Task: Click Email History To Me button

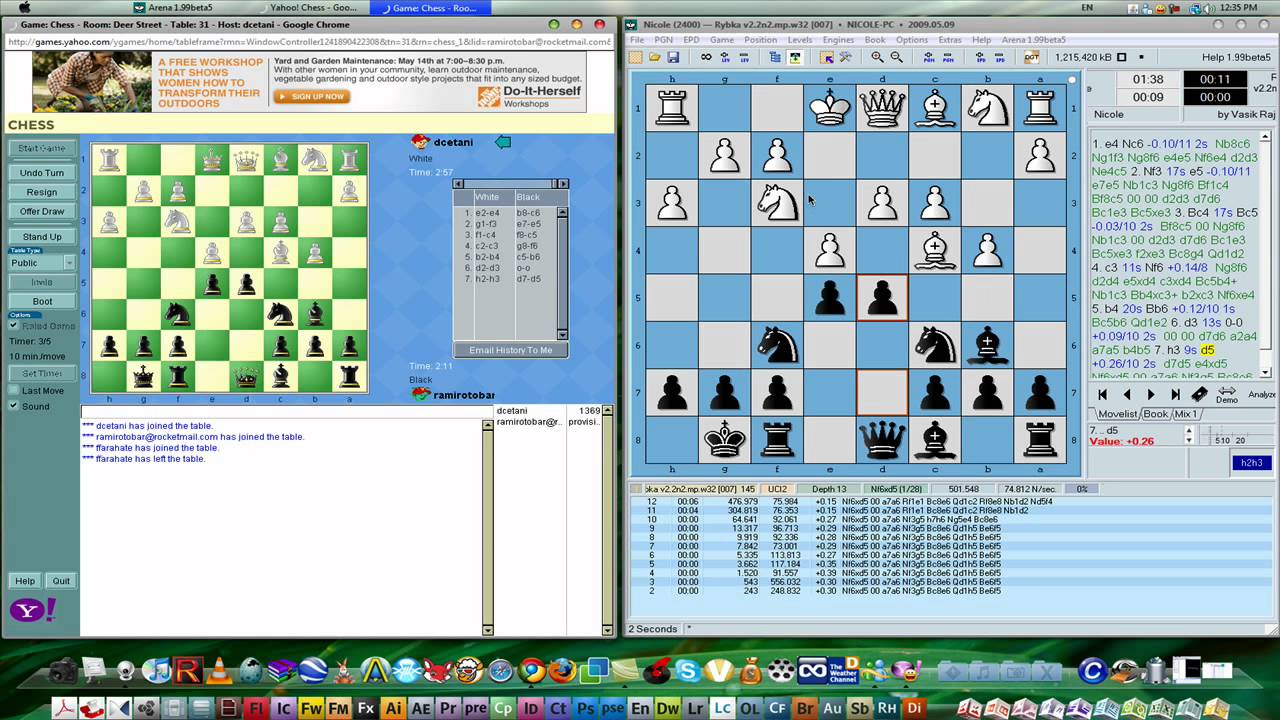Action: [x=510, y=350]
